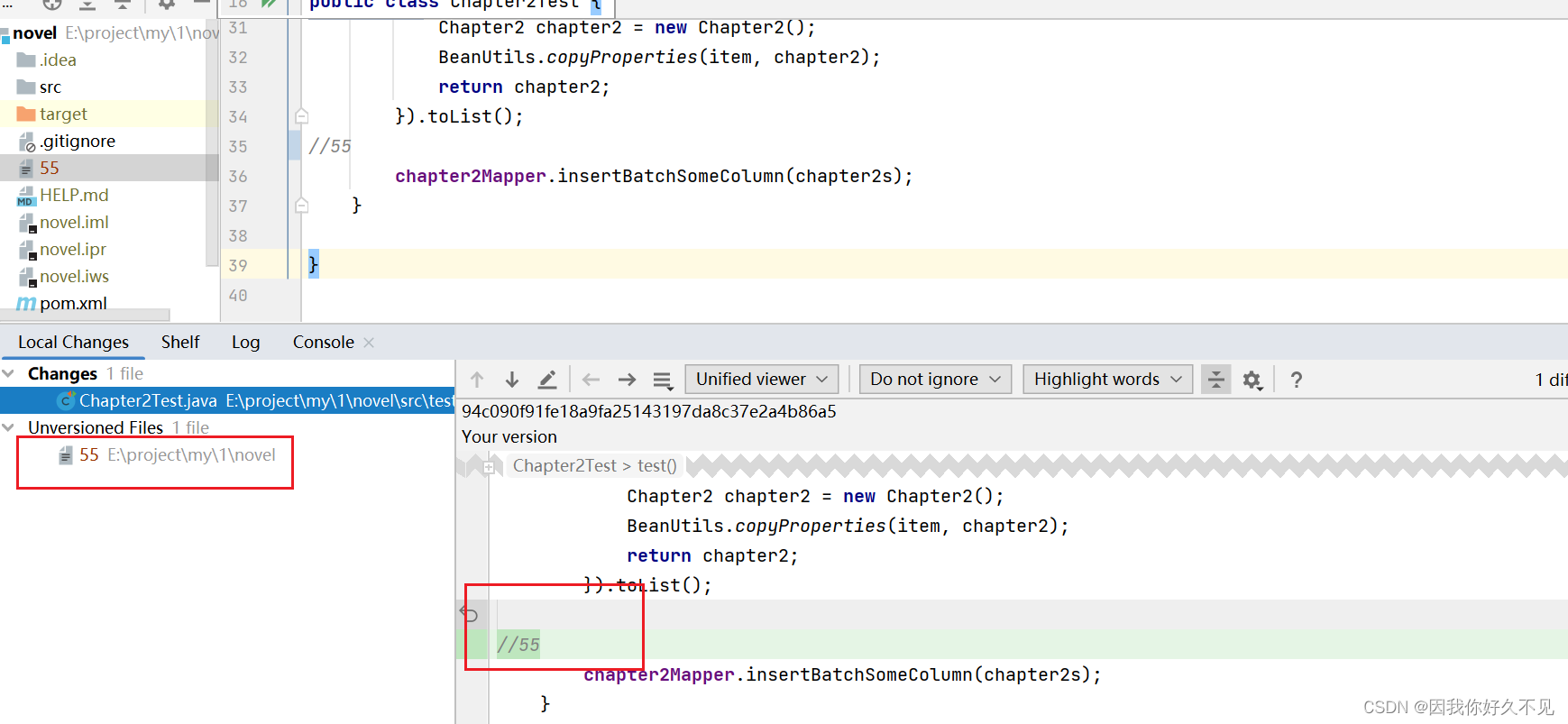The image size is (1568, 724).
Task: Click the "Your version" label
Action: (x=509, y=437)
